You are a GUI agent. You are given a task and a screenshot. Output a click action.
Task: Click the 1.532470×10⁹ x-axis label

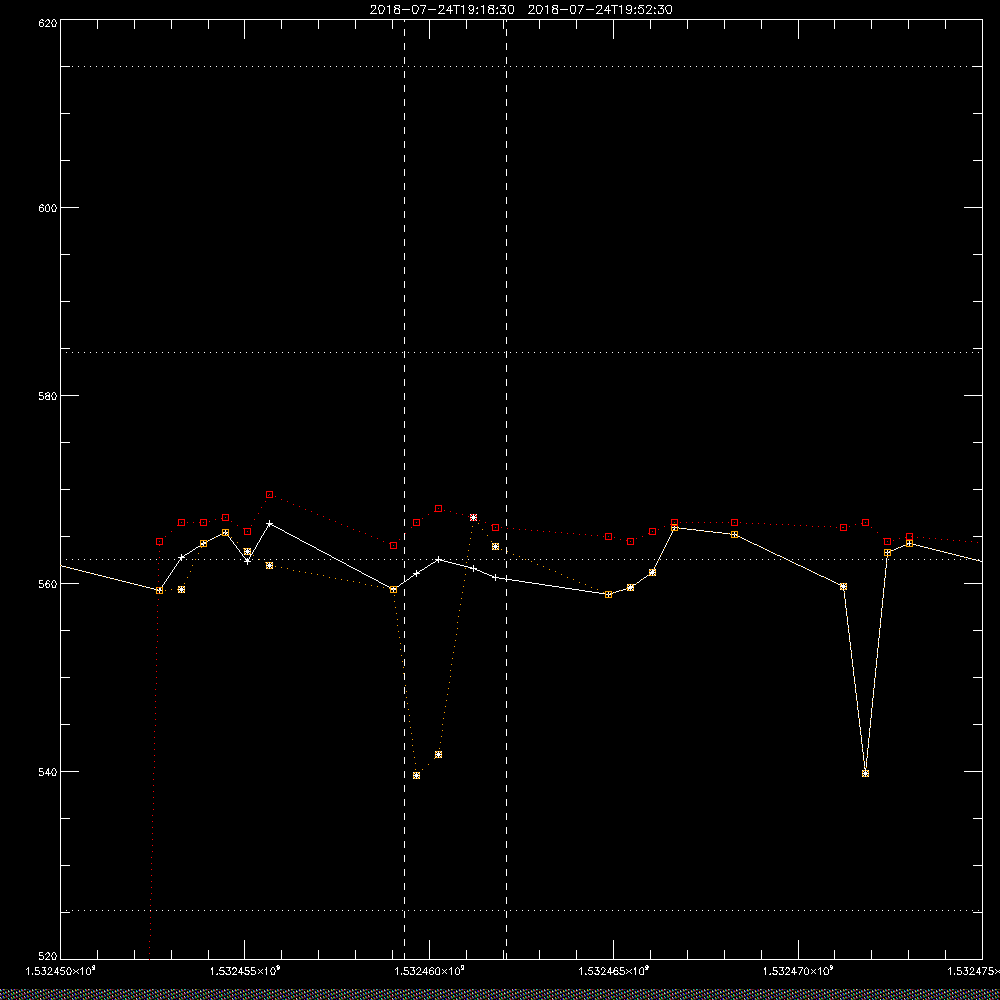pyautogui.click(x=797, y=971)
